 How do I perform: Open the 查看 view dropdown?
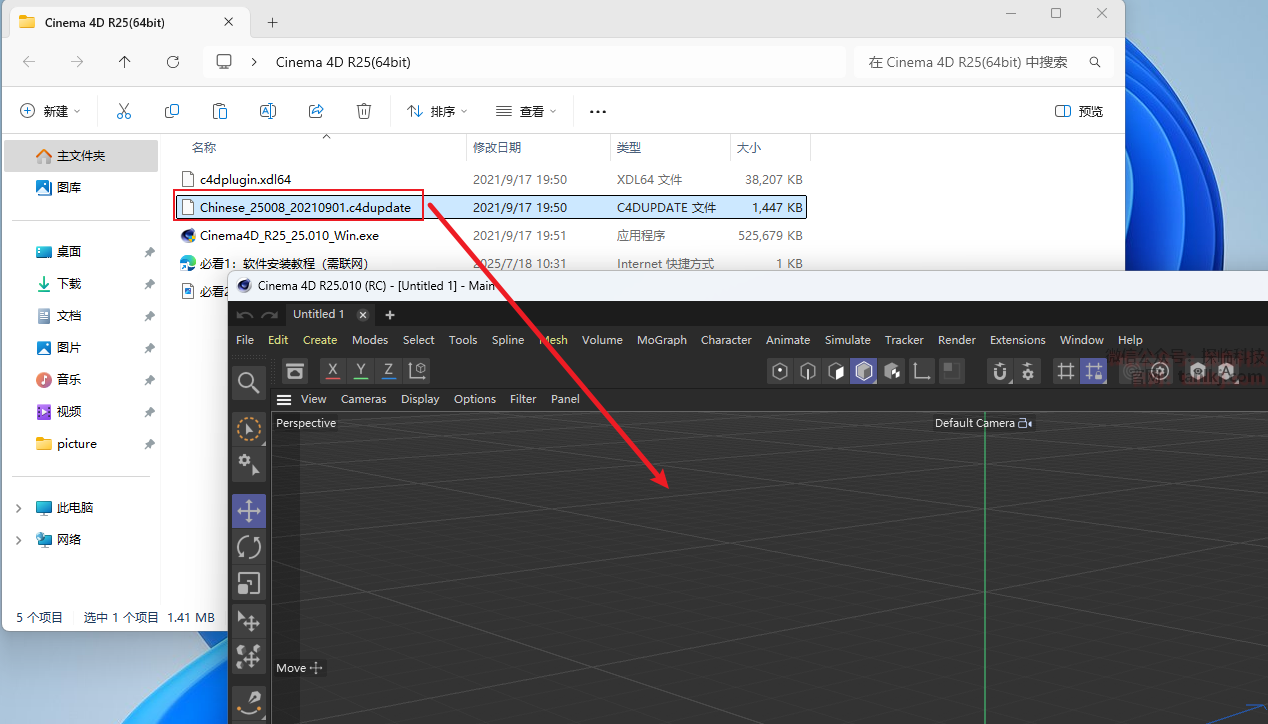pos(526,111)
